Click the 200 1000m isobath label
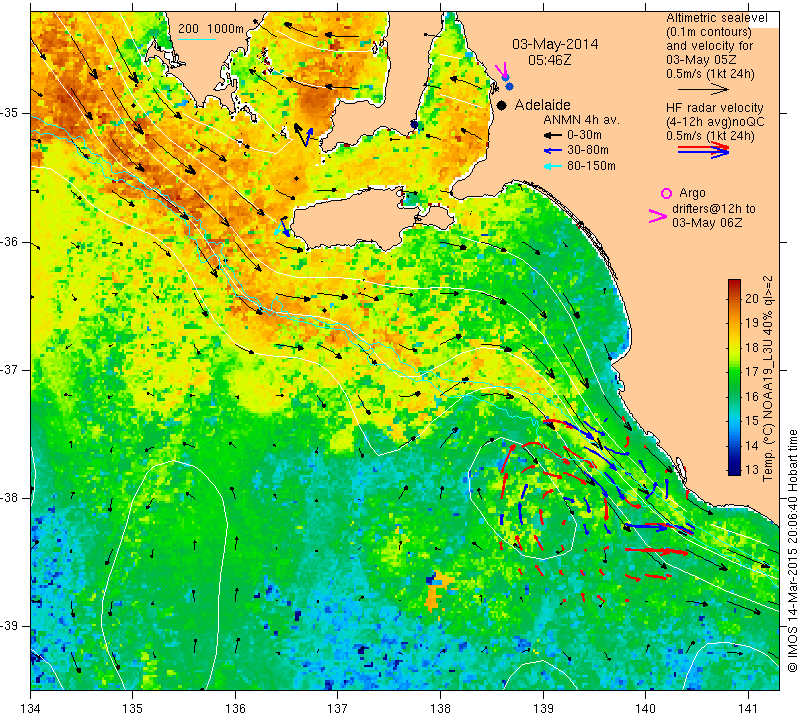This screenshot has width=800, height=720. [x=211, y=29]
